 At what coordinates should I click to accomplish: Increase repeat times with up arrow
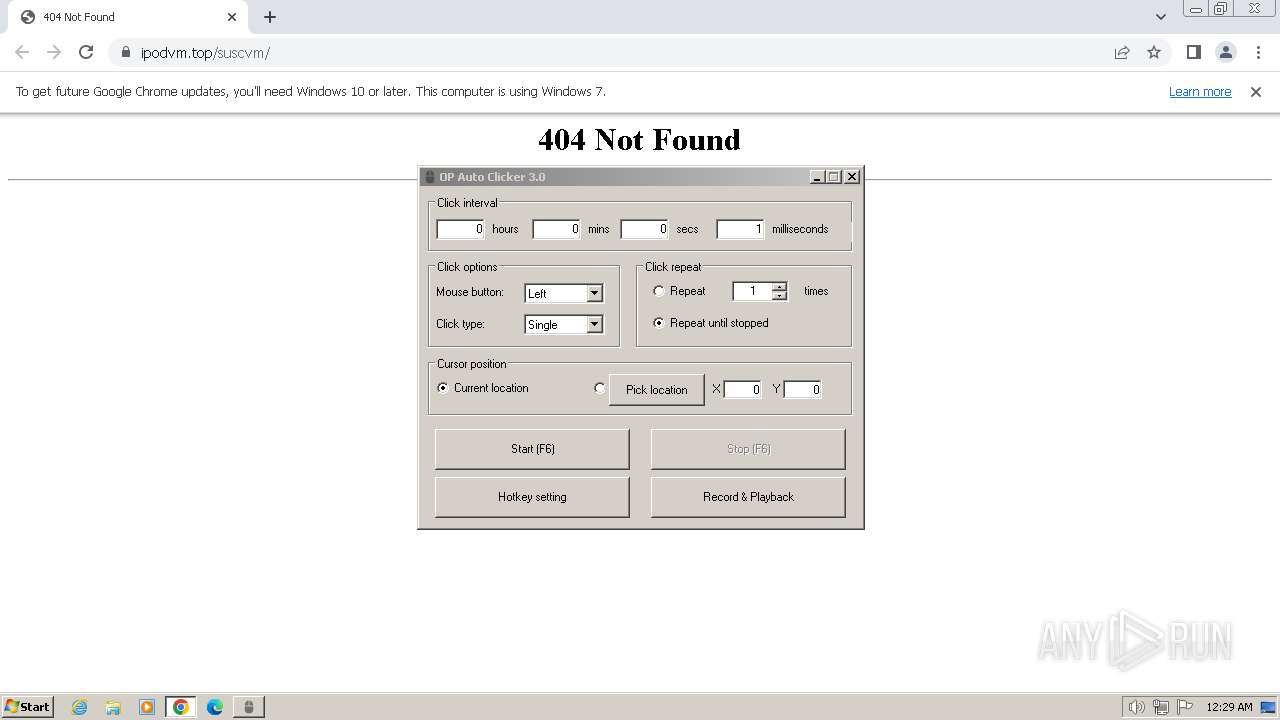tap(780, 287)
